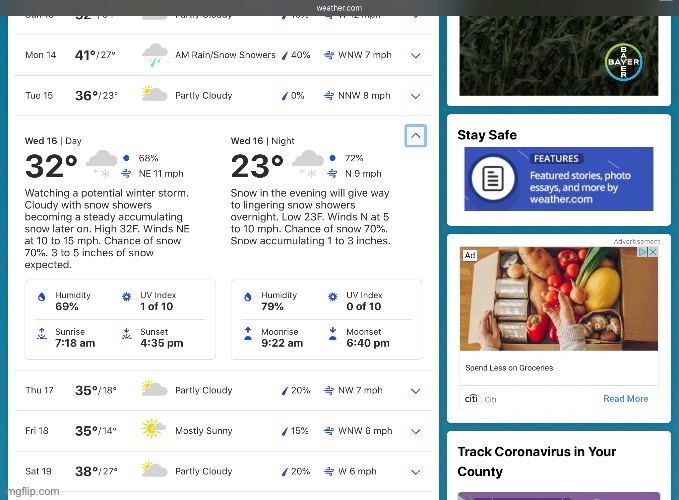
Task: Select the Moonrise time 9:22 am
Action: coord(282,343)
